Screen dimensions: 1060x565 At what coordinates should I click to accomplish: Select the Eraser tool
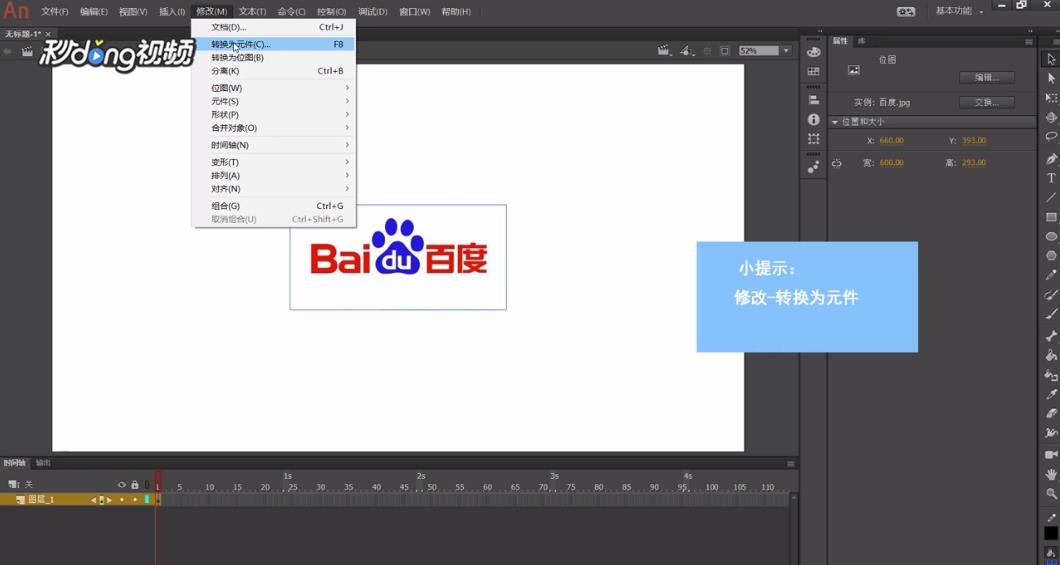(x=1051, y=414)
